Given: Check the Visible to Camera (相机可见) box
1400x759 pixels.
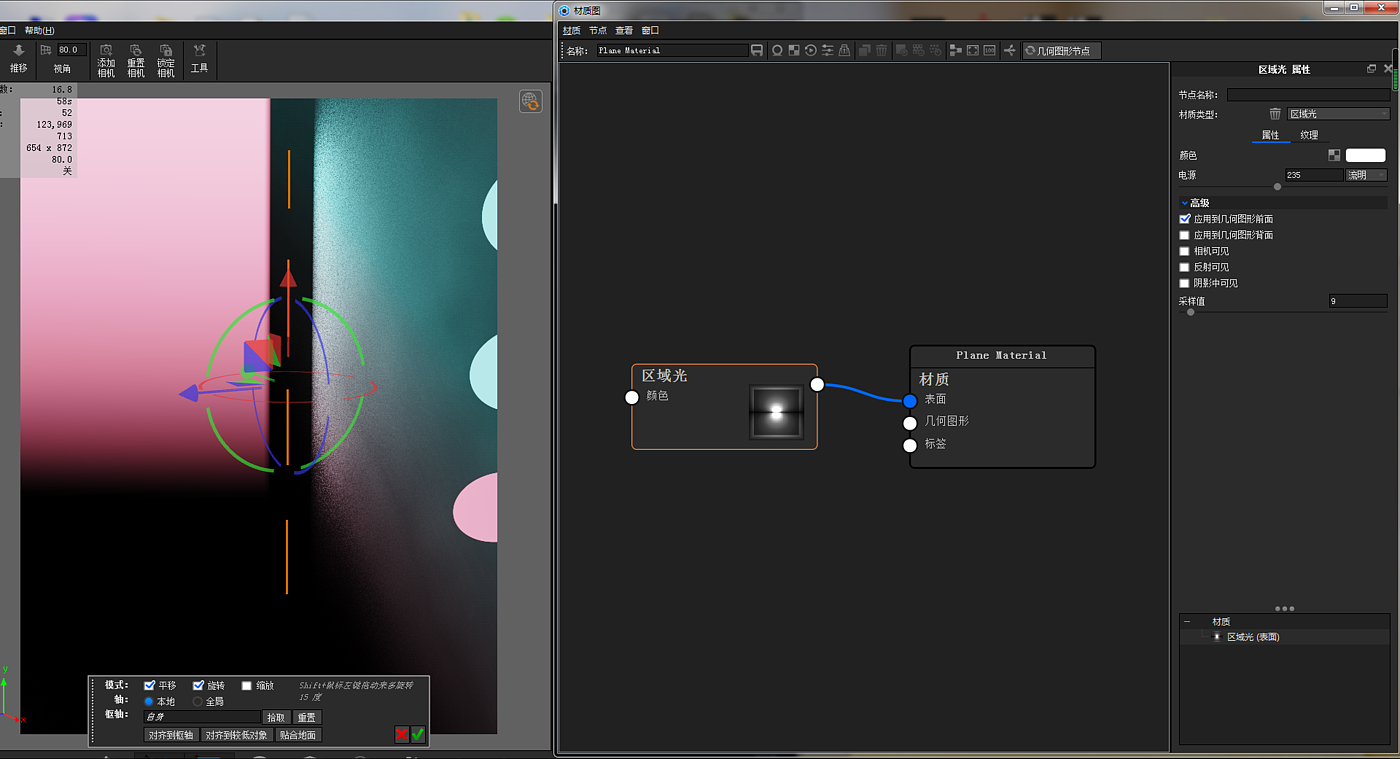Looking at the screenshot, I should (1185, 251).
